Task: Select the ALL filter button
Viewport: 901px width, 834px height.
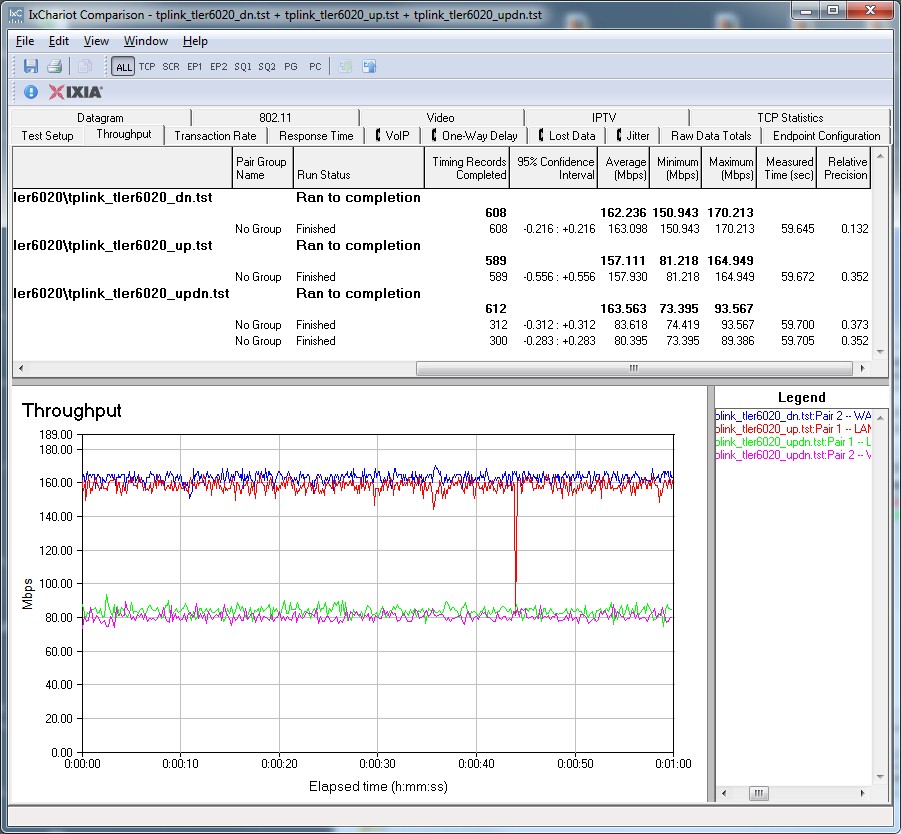Action: [124, 67]
